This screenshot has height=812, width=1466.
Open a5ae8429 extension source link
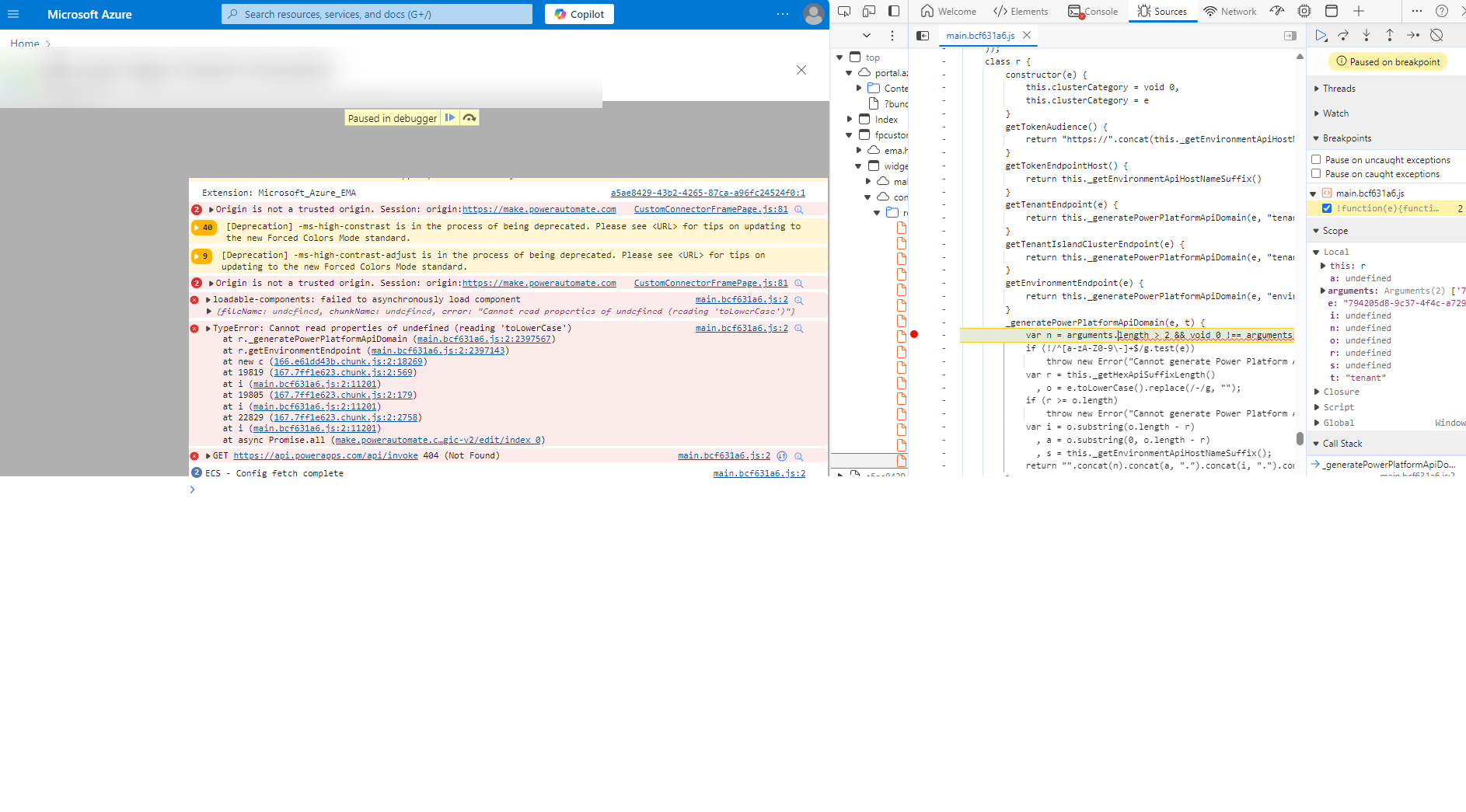coord(707,193)
